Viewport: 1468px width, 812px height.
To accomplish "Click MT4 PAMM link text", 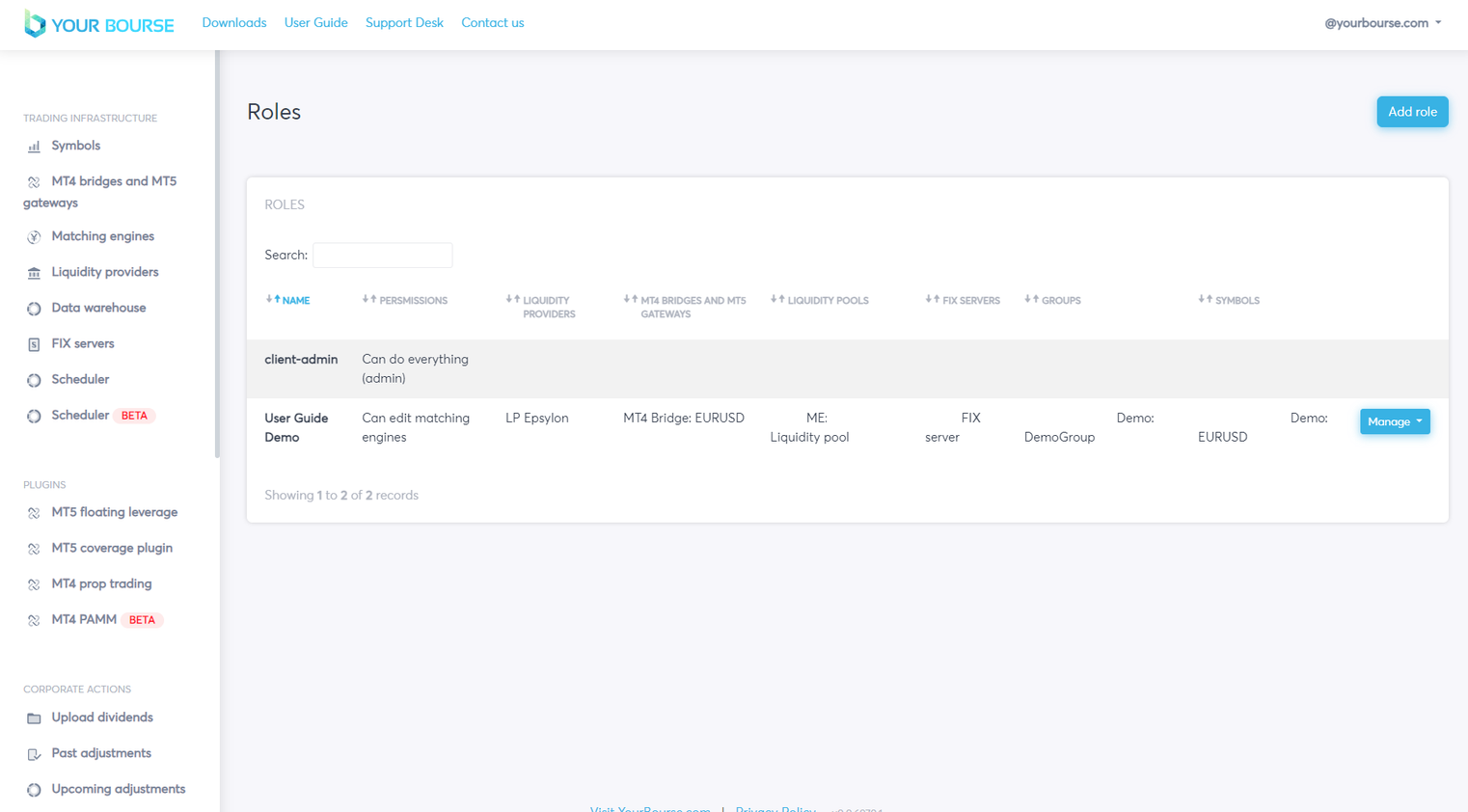I will (84, 619).
